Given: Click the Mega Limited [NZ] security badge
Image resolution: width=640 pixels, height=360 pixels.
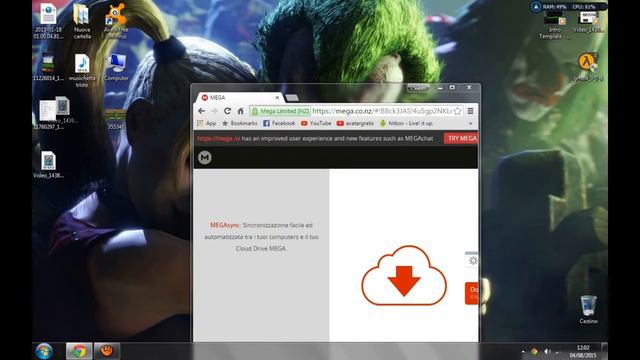Looking at the screenshot, I should [x=280, y=111].
